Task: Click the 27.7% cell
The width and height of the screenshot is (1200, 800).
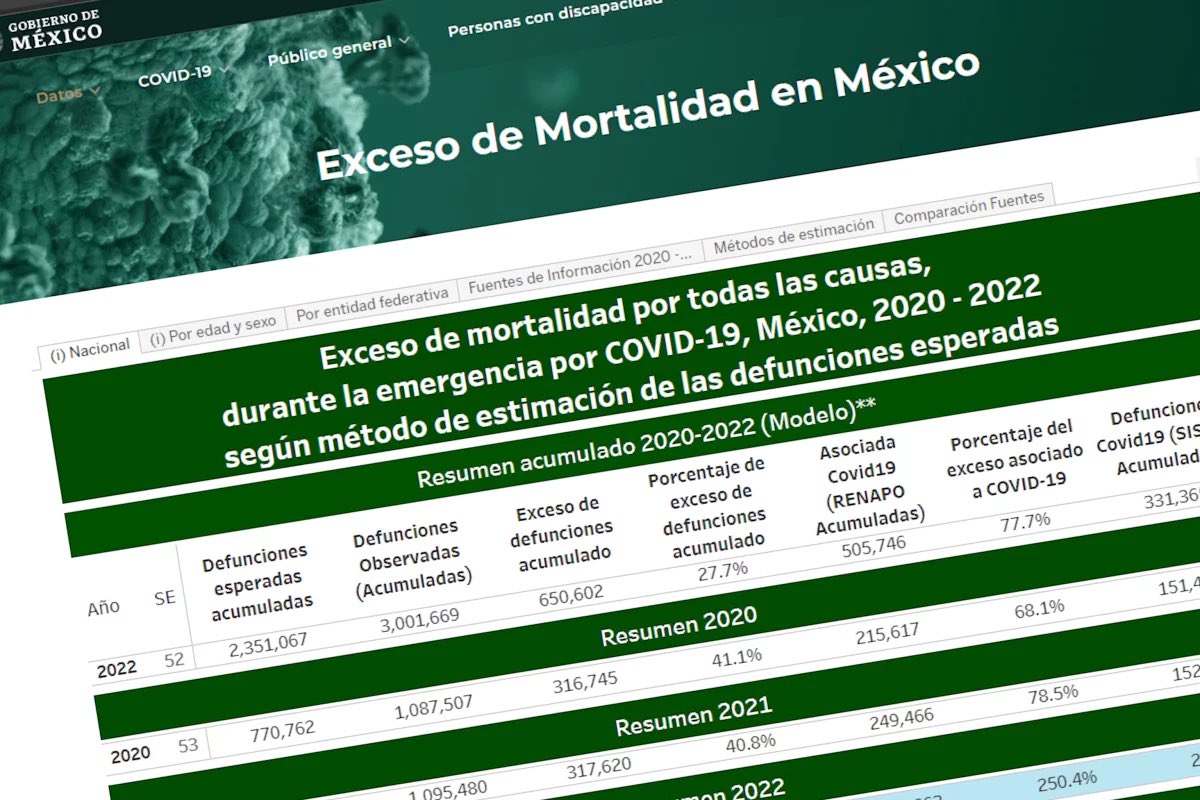Action: [725, 570]
